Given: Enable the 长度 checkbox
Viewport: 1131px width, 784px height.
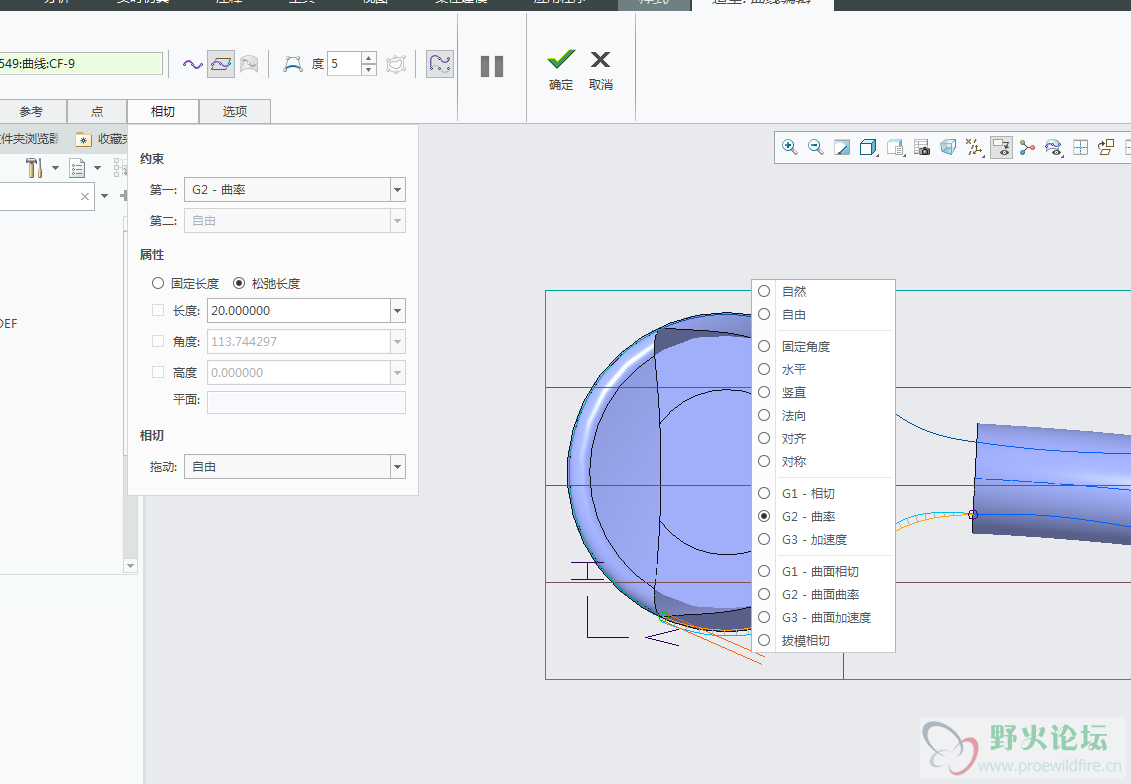Looking at the screenshot, I should [158, 311].
